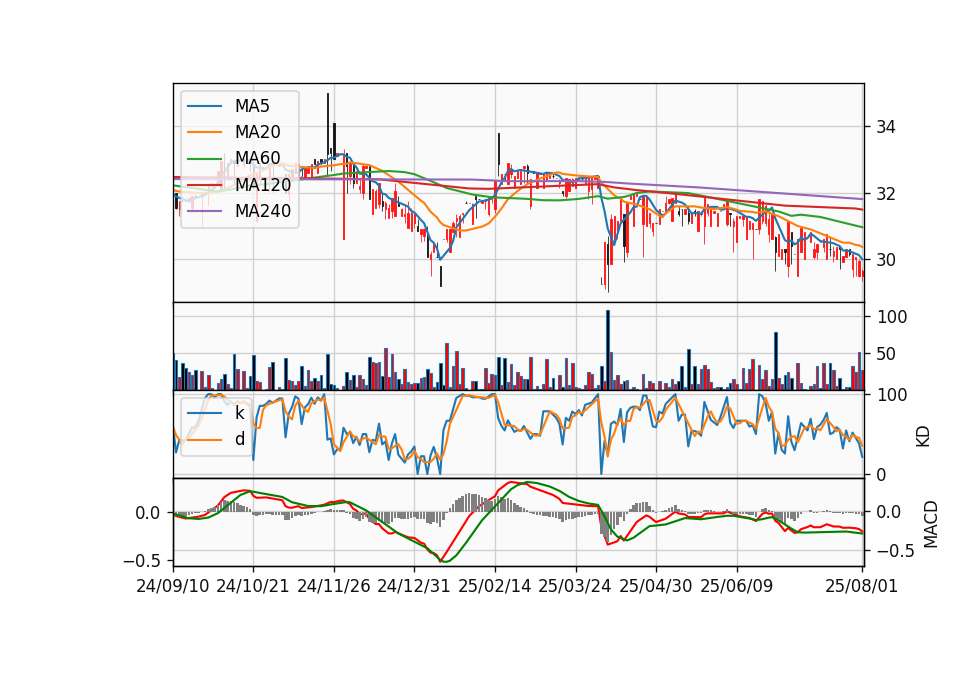Image resolution: width=960 pixels, height=690 pixels.
Task: Click the k legend label in KD panel
Action: click(x=239, y=413)
